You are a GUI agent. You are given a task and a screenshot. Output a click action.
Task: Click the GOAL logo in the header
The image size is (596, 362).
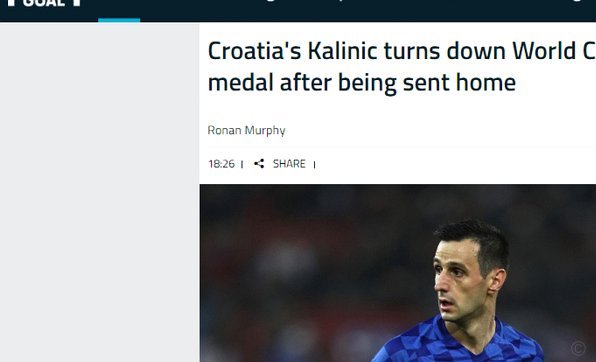pyautogui.click(x=44, y=3)
